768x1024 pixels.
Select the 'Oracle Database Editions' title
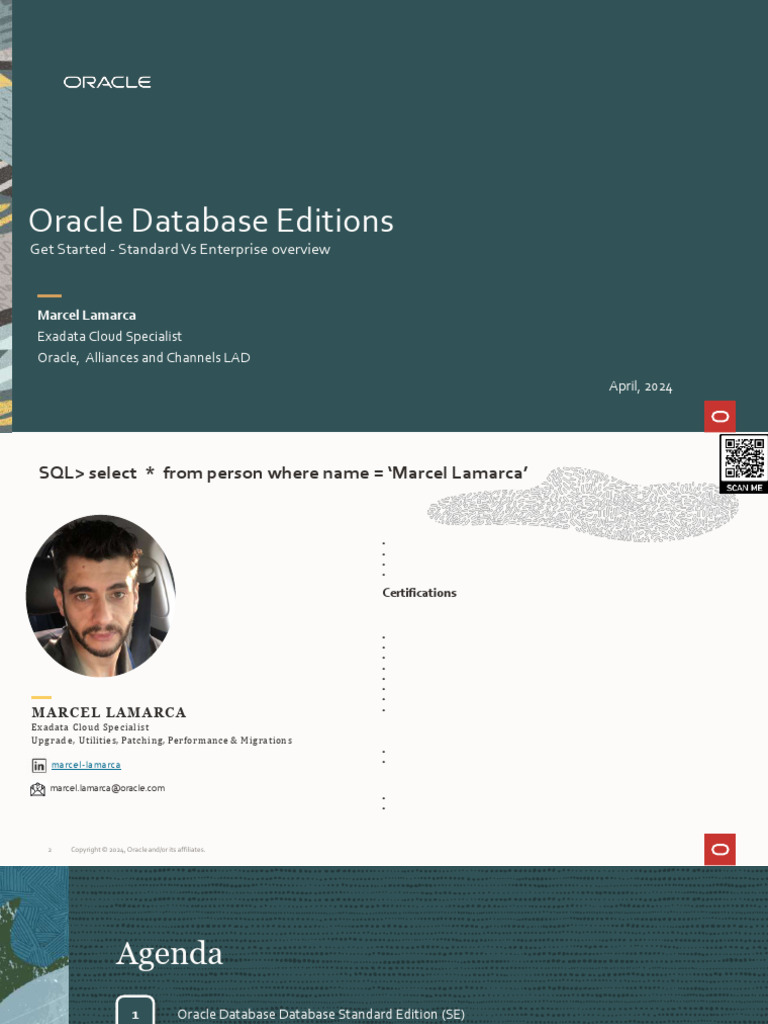[211, 221]
